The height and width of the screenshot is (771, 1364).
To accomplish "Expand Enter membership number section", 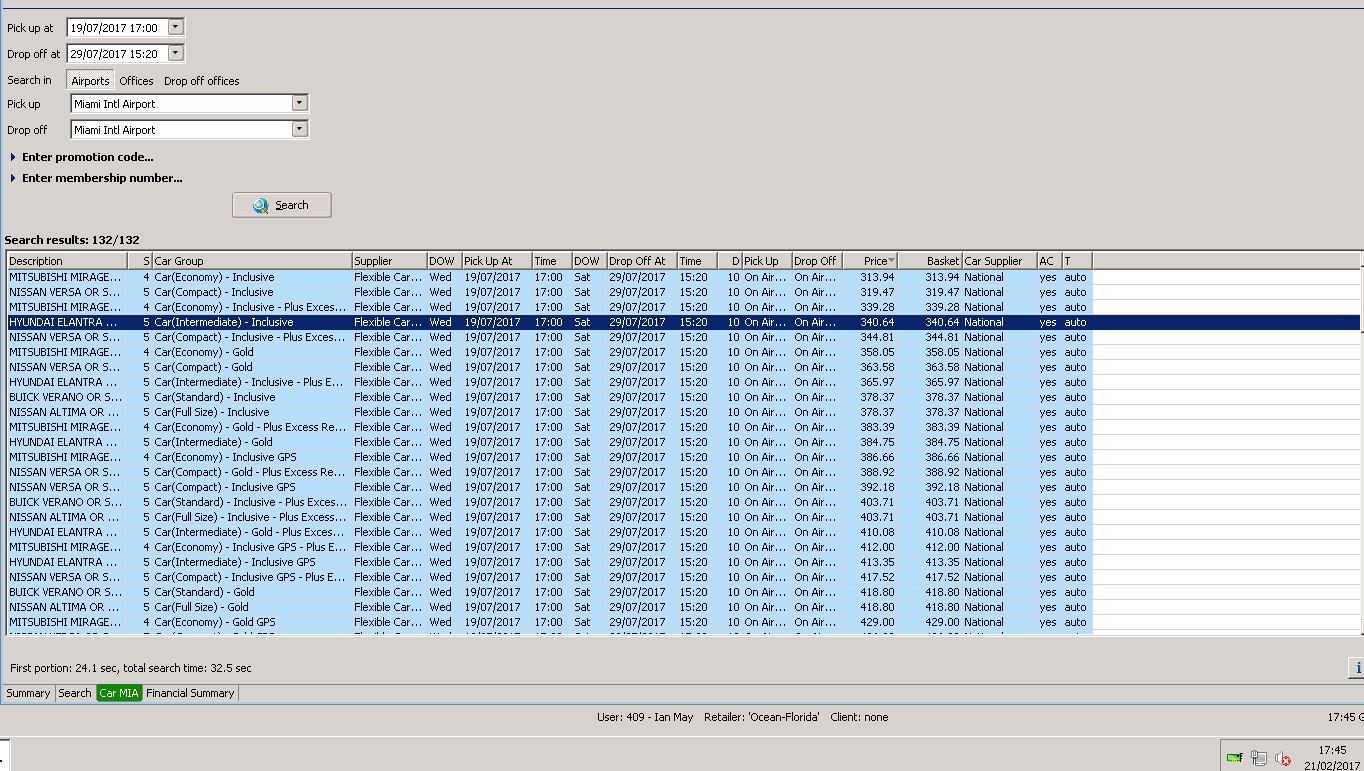I will tap(96, 178).
